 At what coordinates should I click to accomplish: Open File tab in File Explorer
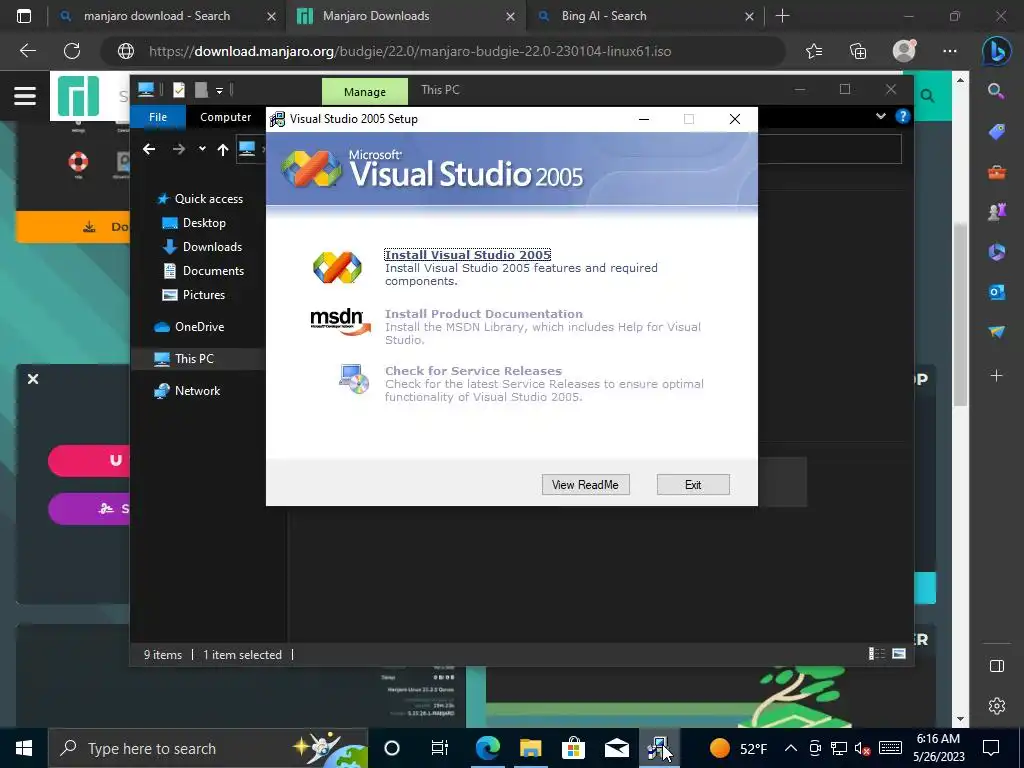[x=158, y=117]
